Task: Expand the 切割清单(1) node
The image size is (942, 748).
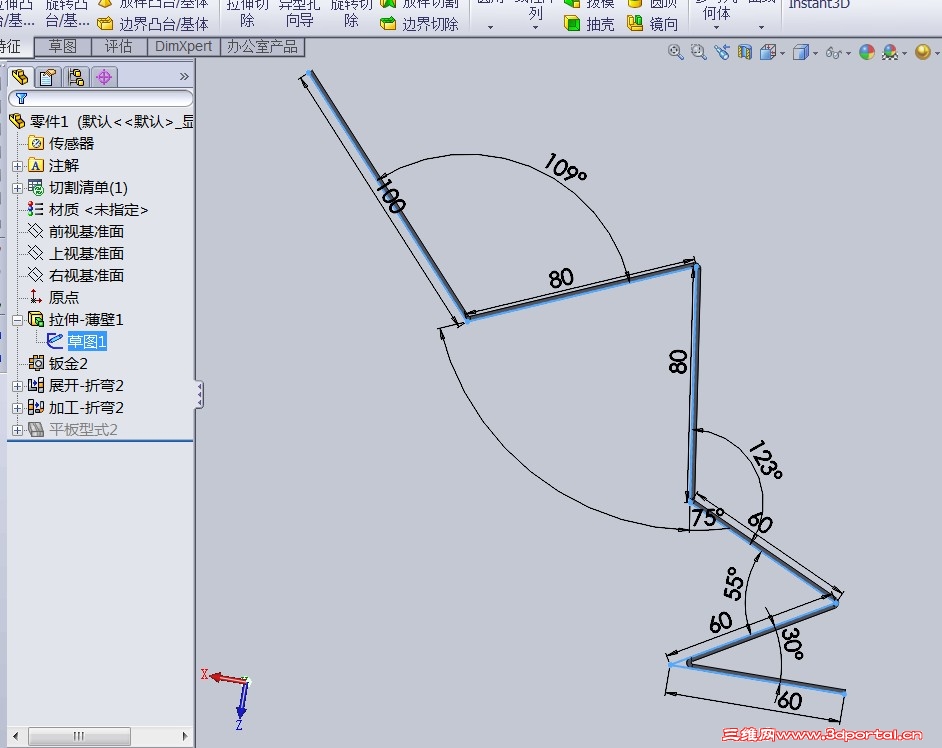Action: pyautogui.click(x=17, y=188)
